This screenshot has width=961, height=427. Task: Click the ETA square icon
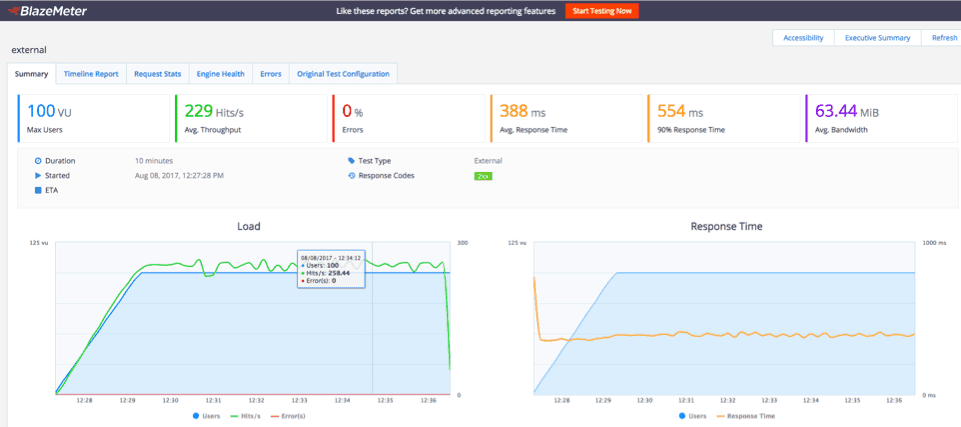tap(39, 190)
